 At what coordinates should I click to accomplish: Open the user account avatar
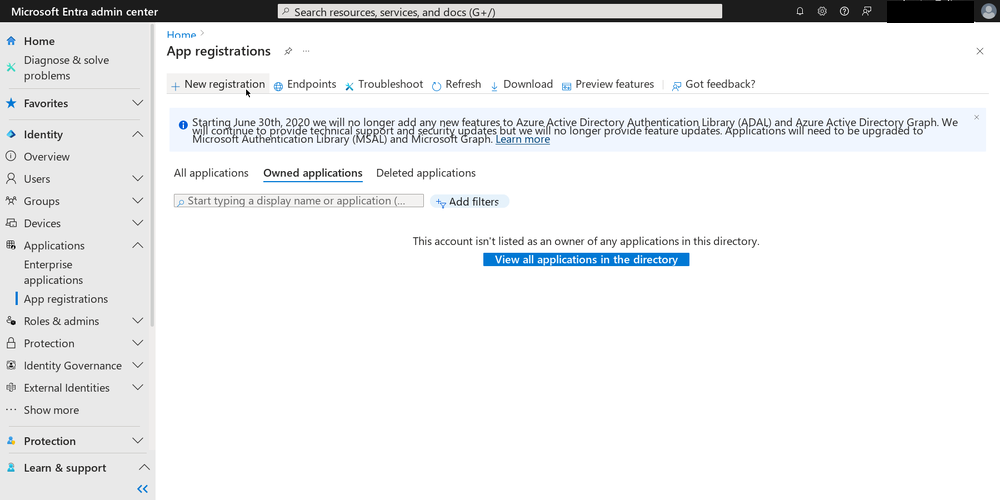[x=988, y=11]
